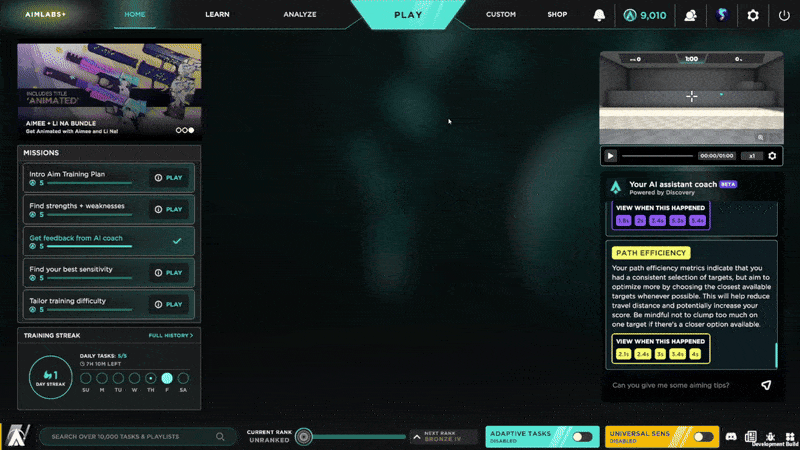800x450 pixels.
Task: Click the current rank badge icon
Action: (x=304, y=437)
